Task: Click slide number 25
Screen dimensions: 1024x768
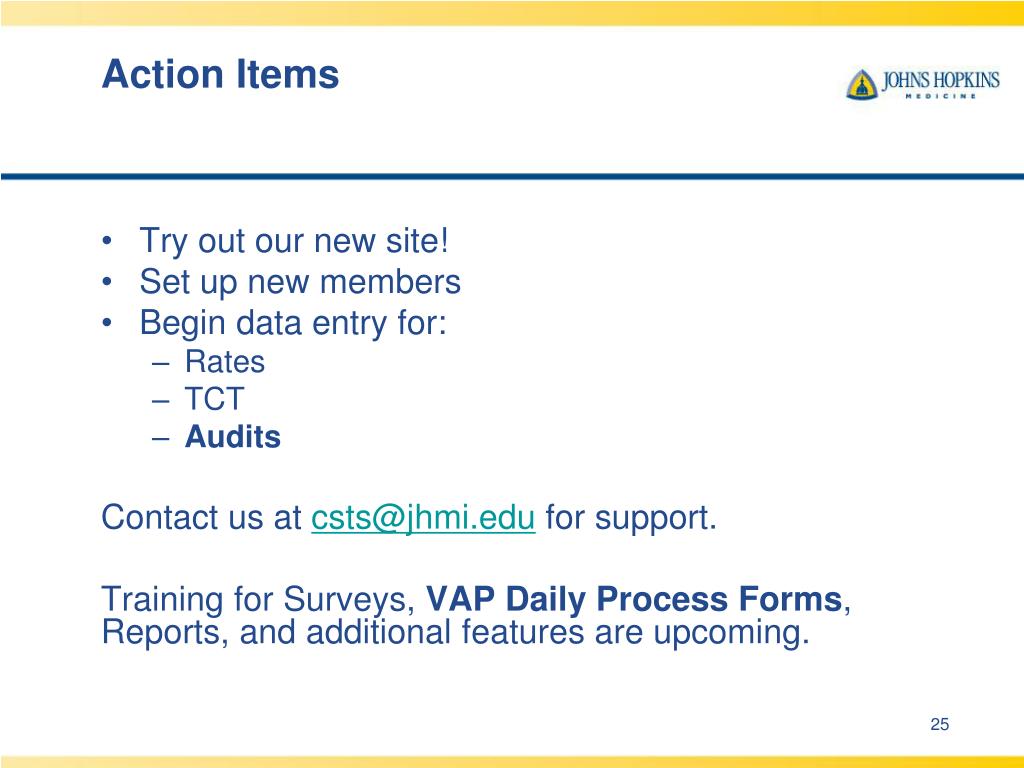Action: click(x=940, y=724)
